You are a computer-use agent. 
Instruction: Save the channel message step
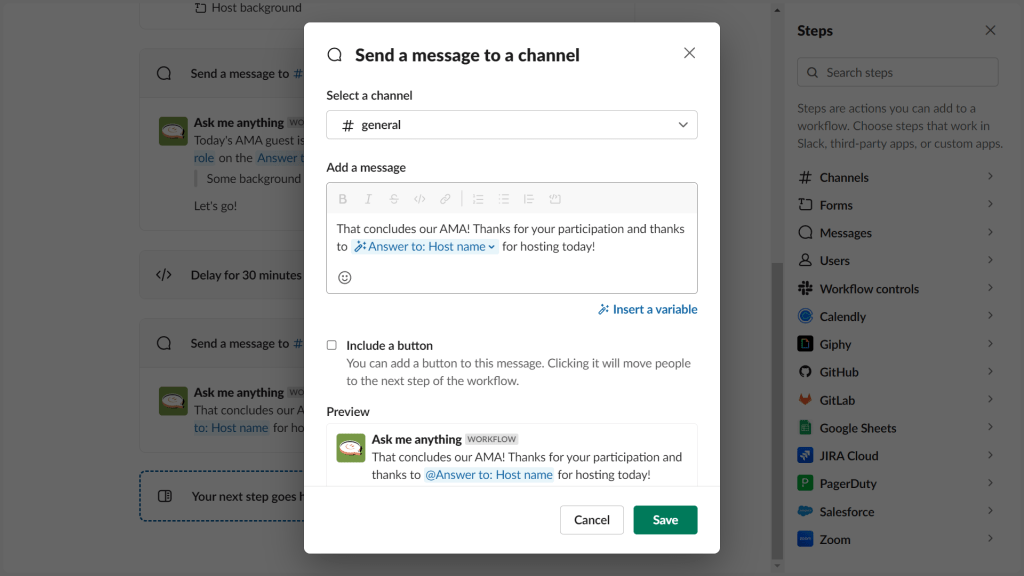click(x=665, y=519)
